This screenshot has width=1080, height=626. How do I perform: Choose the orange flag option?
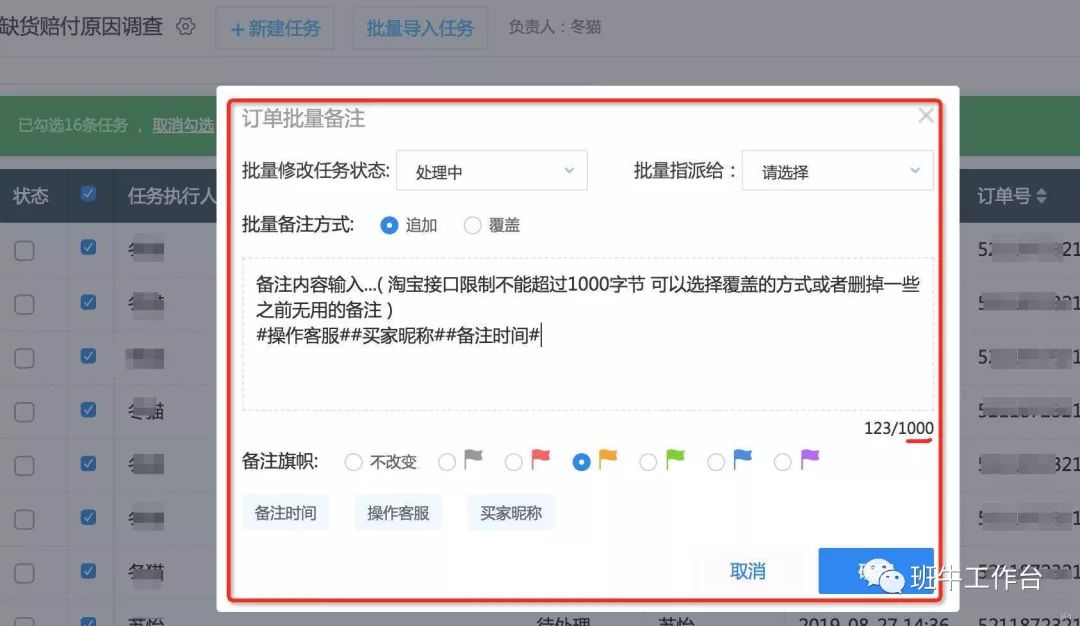click(x=581, y=462)
